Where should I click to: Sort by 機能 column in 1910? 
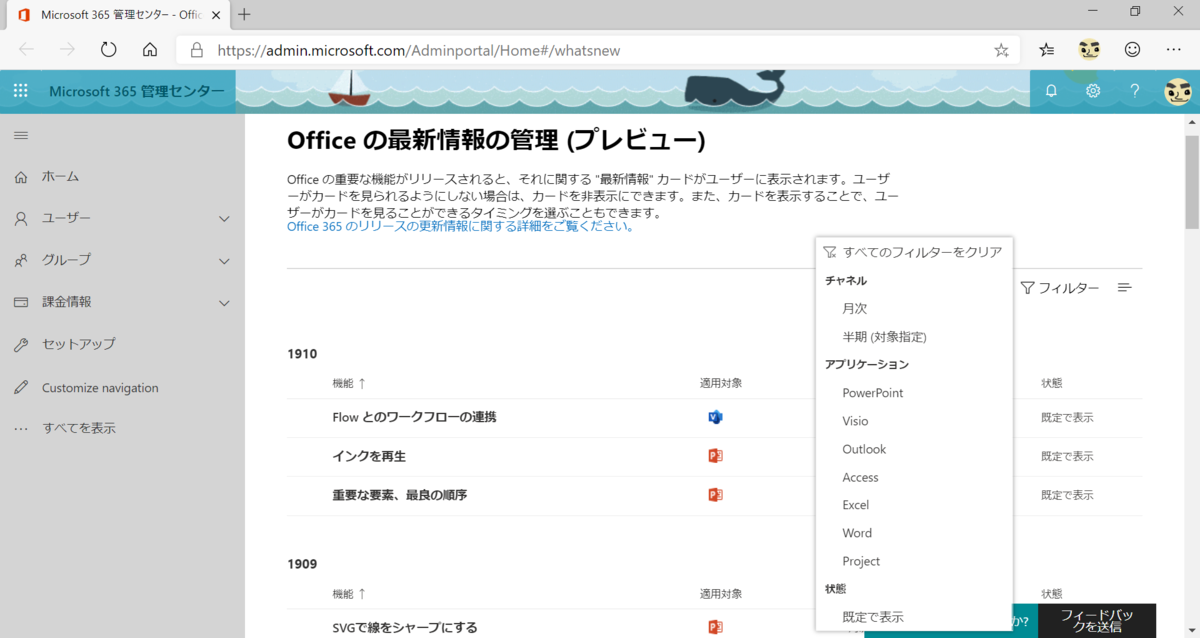point(349,383)
